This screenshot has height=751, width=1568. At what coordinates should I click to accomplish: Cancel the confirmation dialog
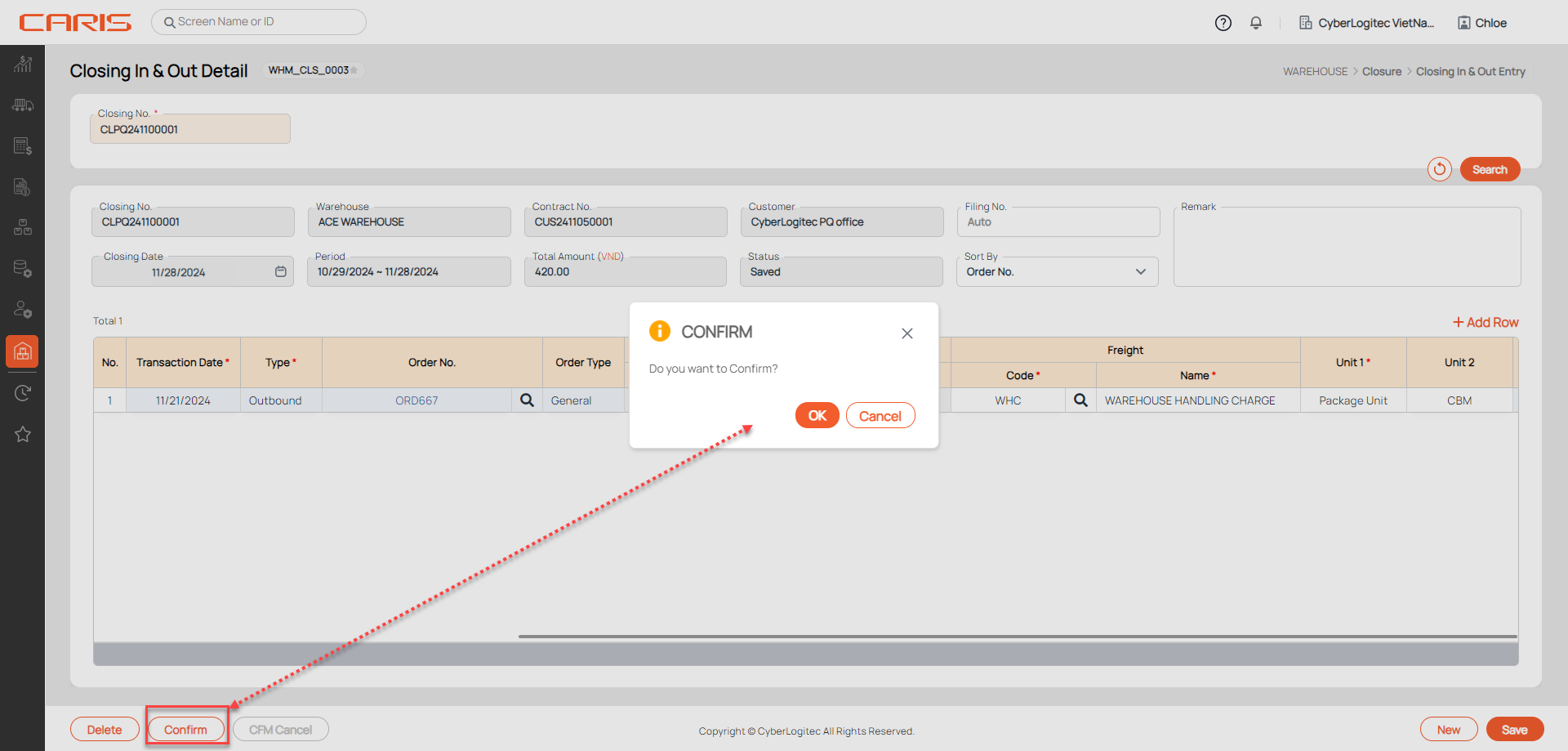(x=880, y=415)
